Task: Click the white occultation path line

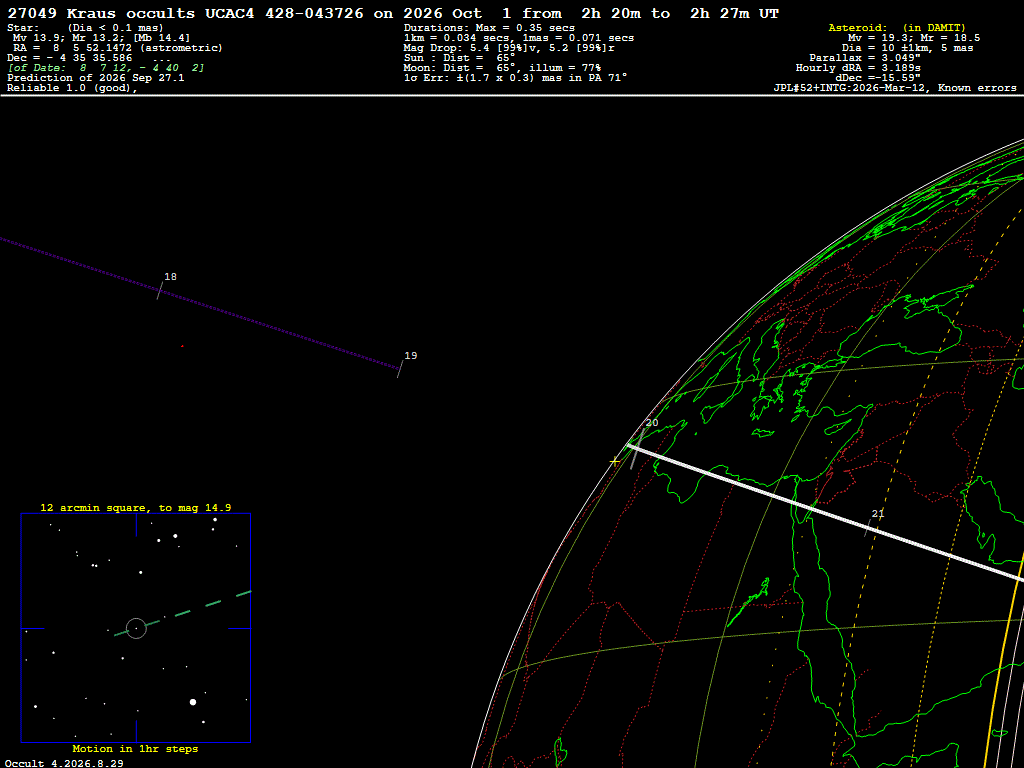Action: tap(825, 512)
